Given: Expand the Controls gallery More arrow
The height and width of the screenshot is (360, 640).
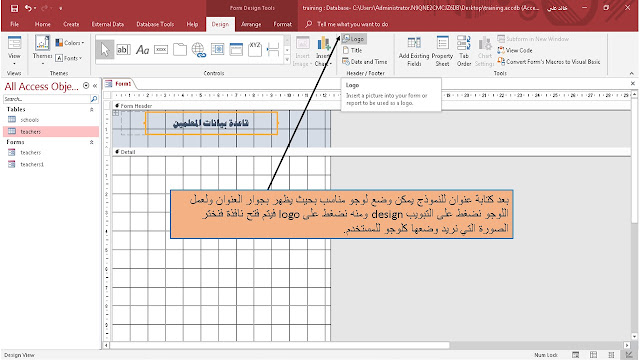Looking at the screenshot, I should (x=287, y=60).
